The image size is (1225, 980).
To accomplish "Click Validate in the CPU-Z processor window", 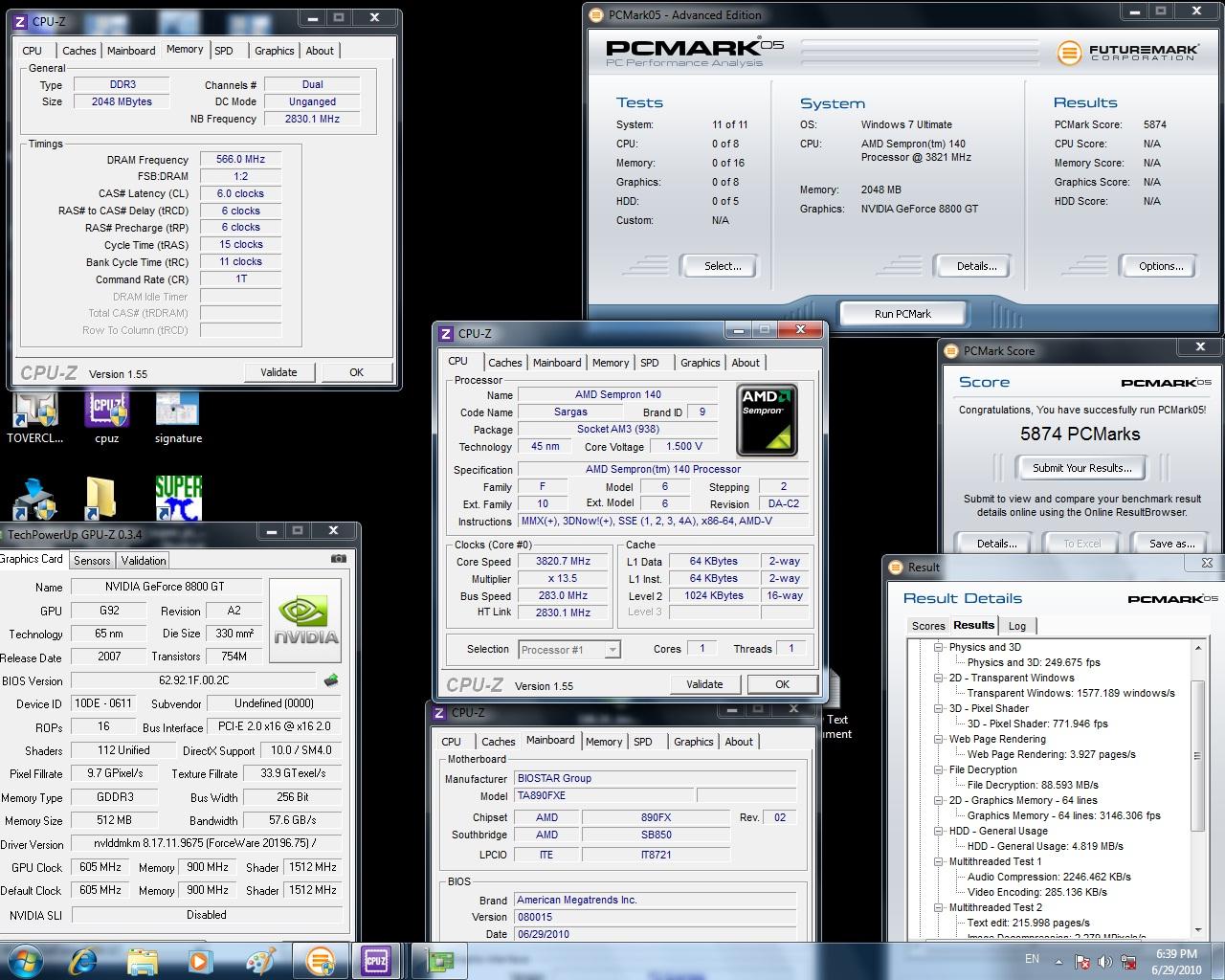I will click(704, 684).
